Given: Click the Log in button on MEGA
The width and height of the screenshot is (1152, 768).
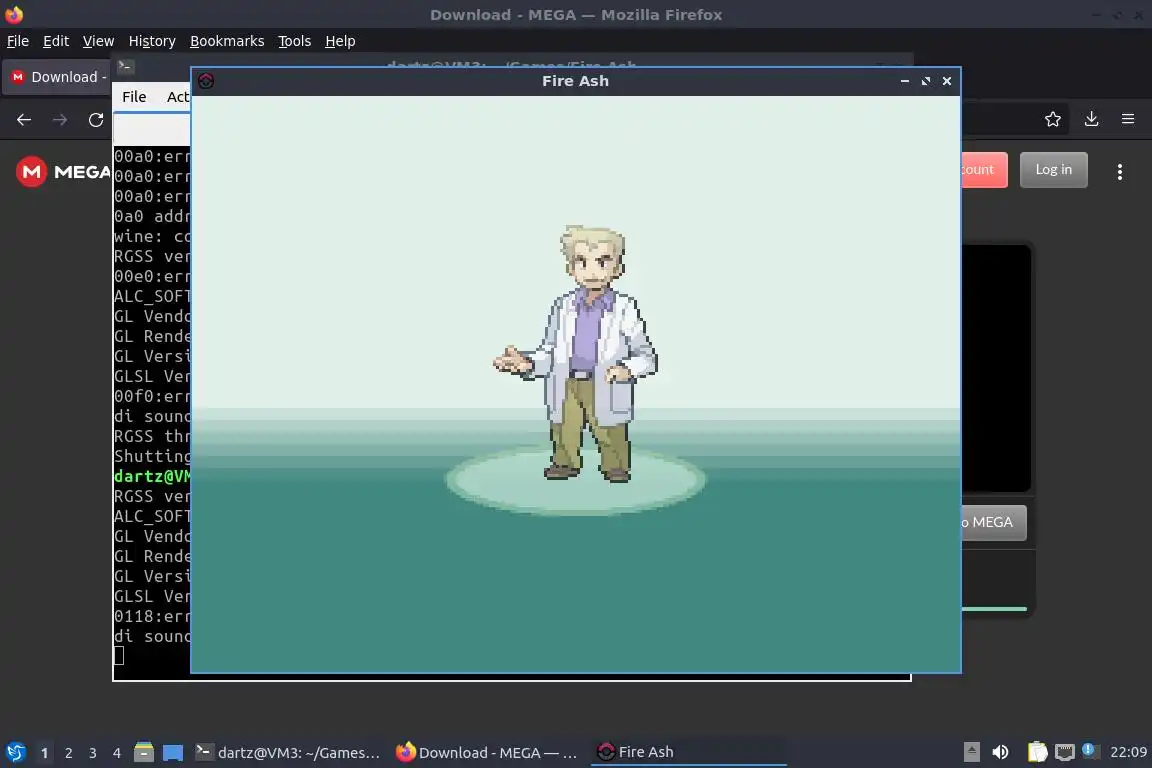Looking at the screenshot, I should pyautogui.click(x=1054, y=170).
